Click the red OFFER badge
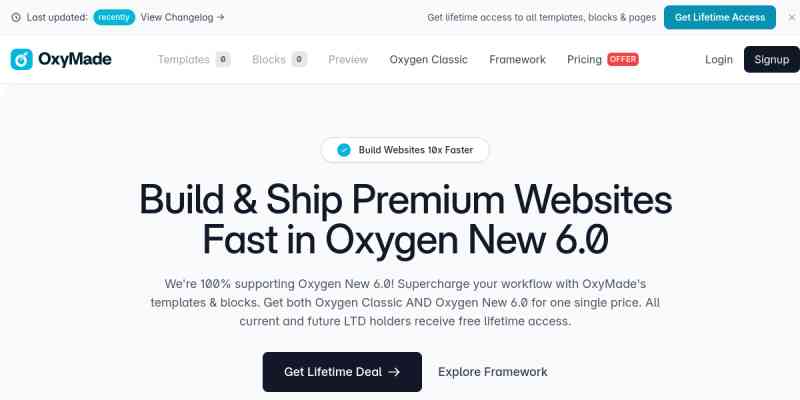Image resolution: width=800 pixels, height=400 pixels. 623,60
